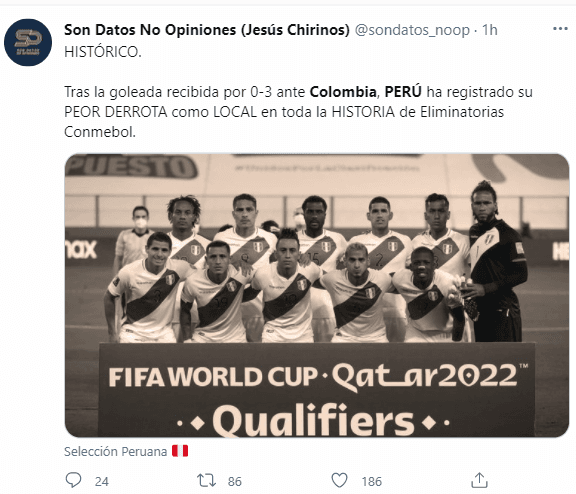Click the reply speech bubble icon

73,480
